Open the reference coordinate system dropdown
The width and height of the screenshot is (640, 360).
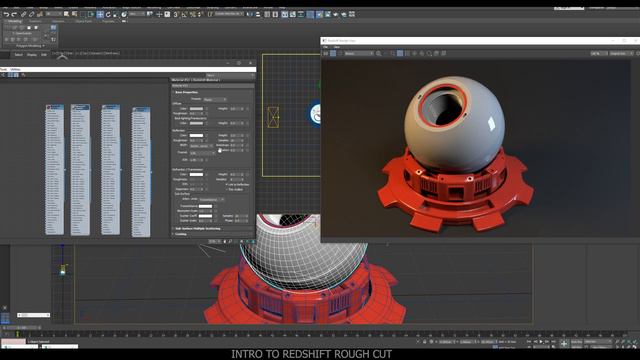click(138, 14)
